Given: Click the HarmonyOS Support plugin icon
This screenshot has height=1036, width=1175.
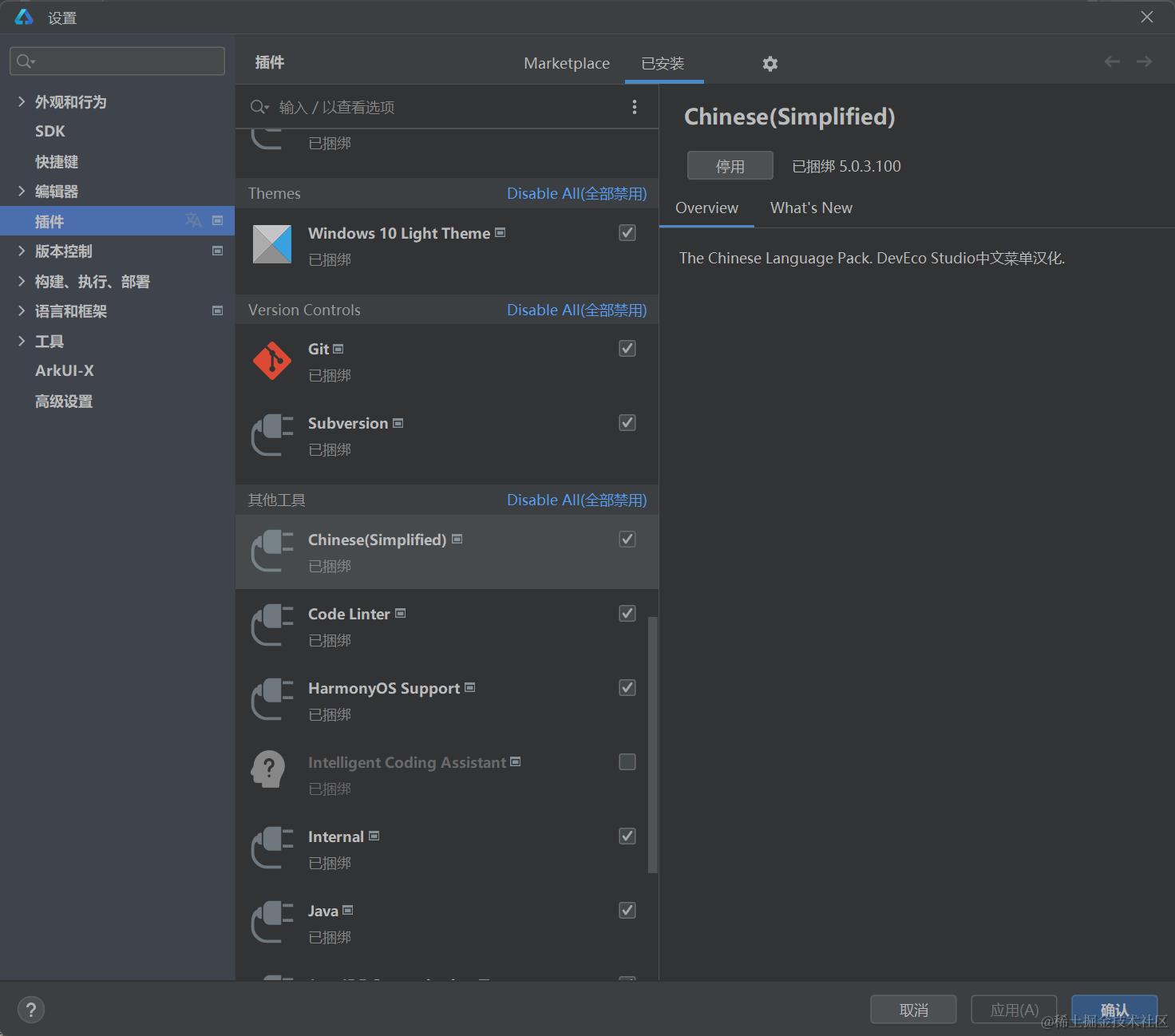Looking at the screenshot, I should tap(272, 700).
